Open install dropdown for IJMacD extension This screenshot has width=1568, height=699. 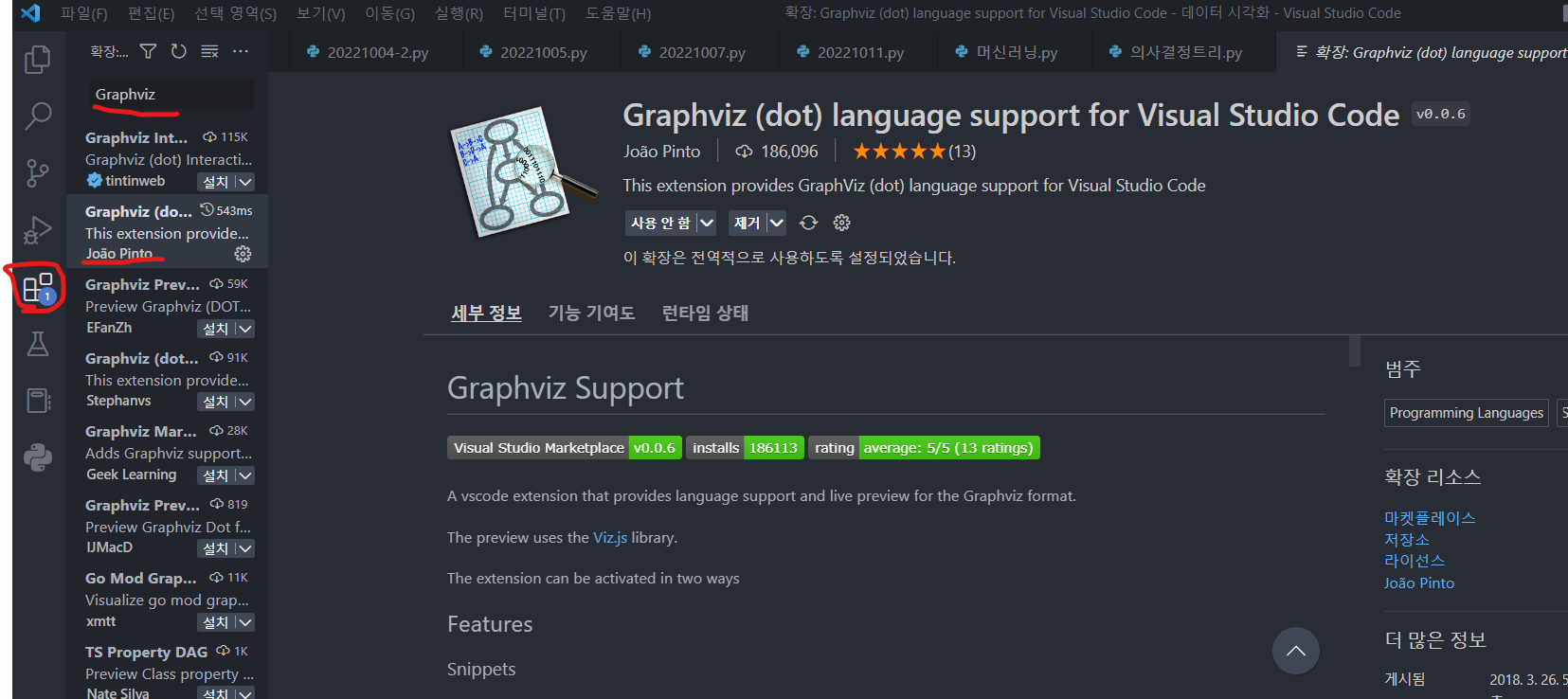pyautogui.click(x=244, y=548)
